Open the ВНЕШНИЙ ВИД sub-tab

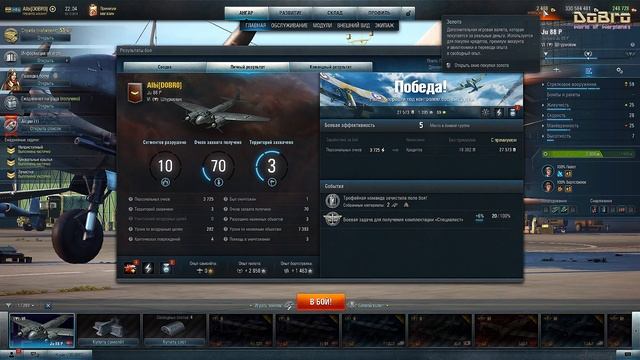pos(353,25)
